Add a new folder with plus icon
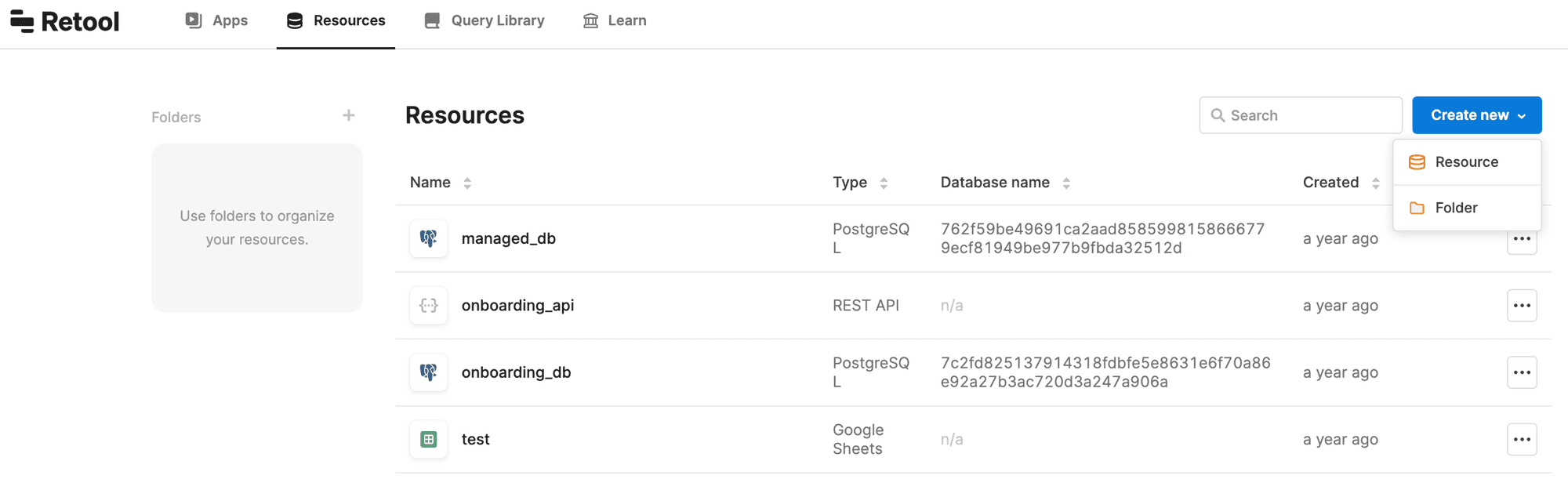The image size is (1568, 497). [349, 116]
